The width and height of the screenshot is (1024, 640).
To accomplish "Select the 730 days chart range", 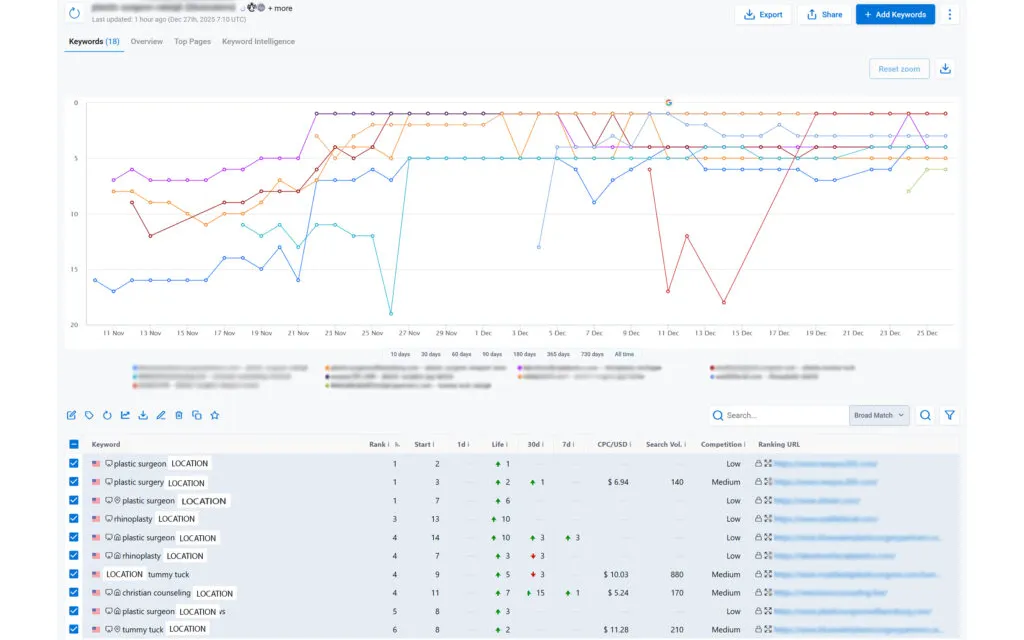I will pos(592,354).
